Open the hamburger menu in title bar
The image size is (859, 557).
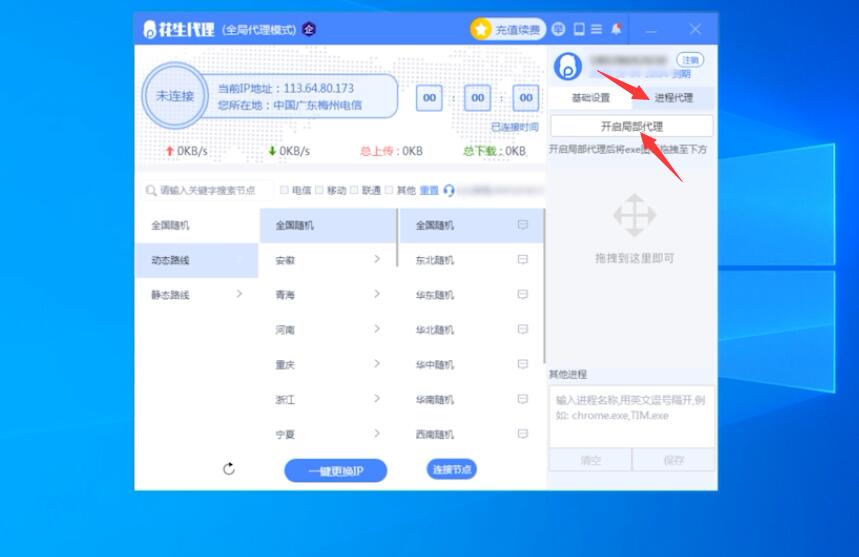tap(597, 29)
